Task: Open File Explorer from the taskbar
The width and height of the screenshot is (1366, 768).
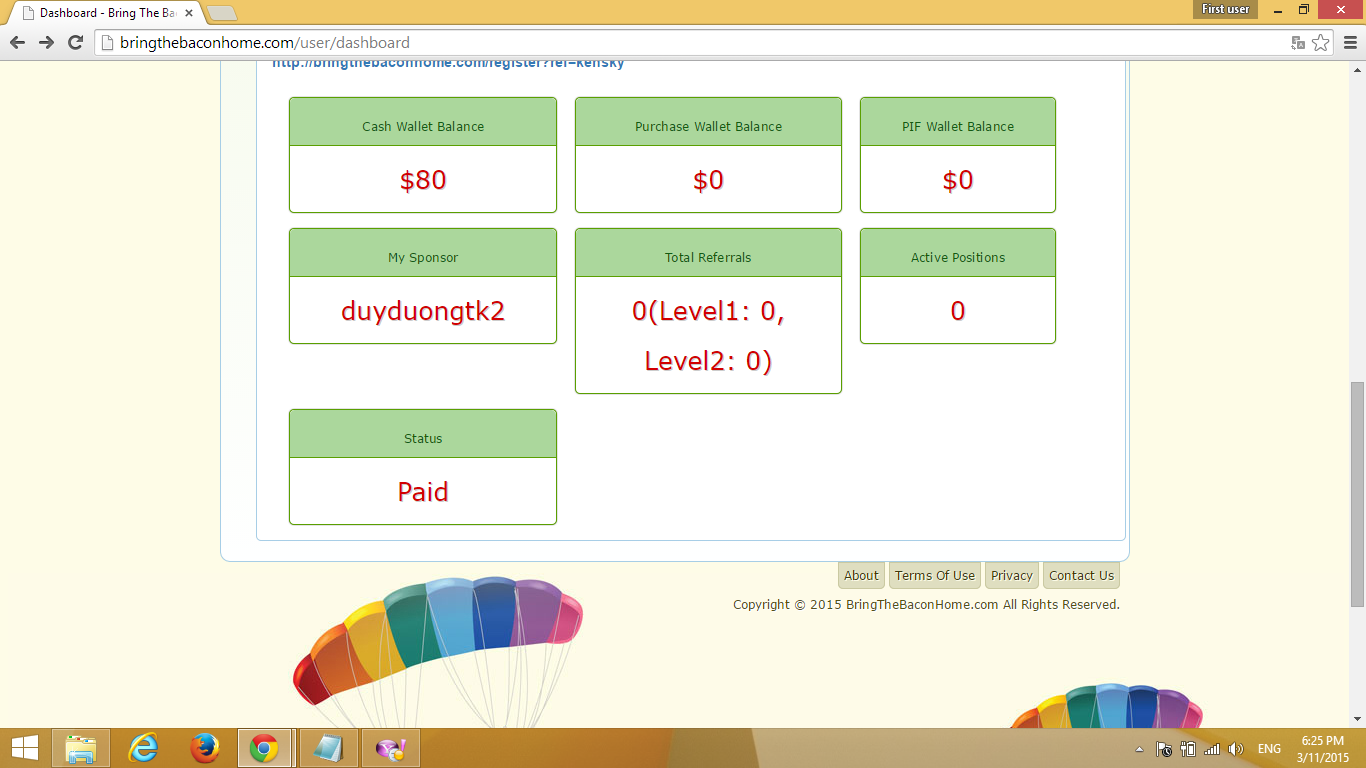Action: click(x=82, y=747)
